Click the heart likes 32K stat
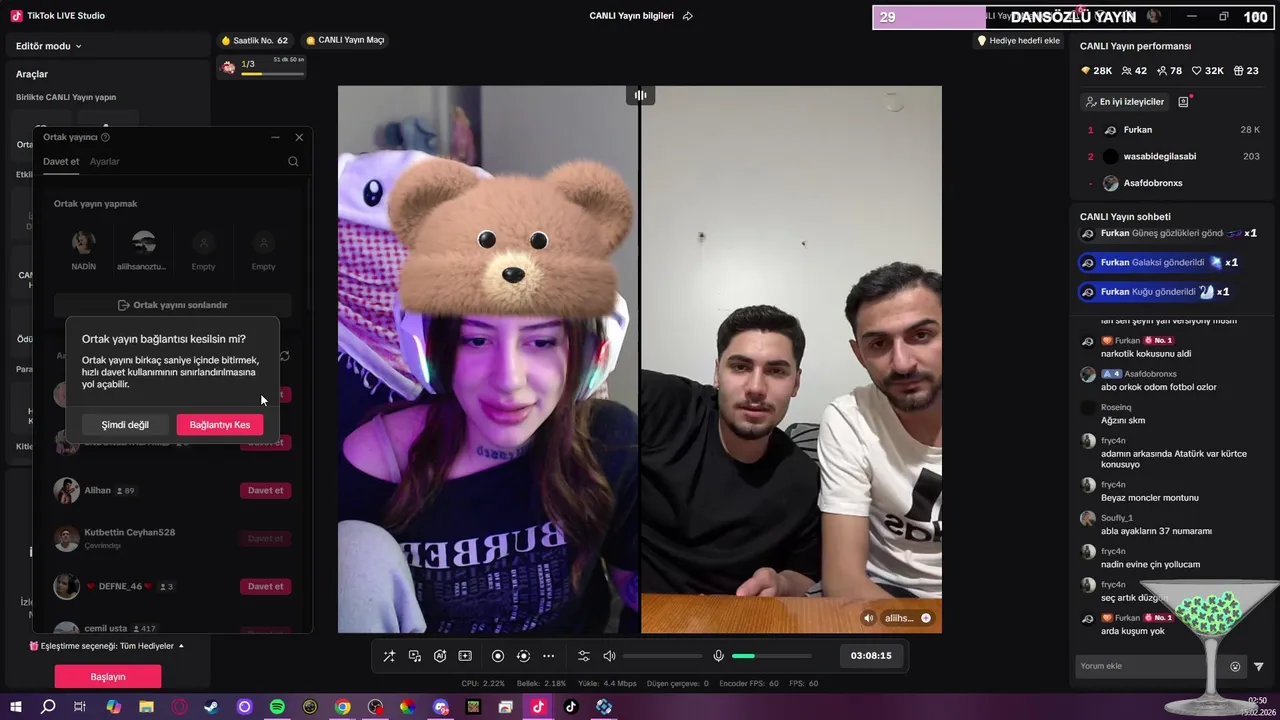 coord(1208,71)
